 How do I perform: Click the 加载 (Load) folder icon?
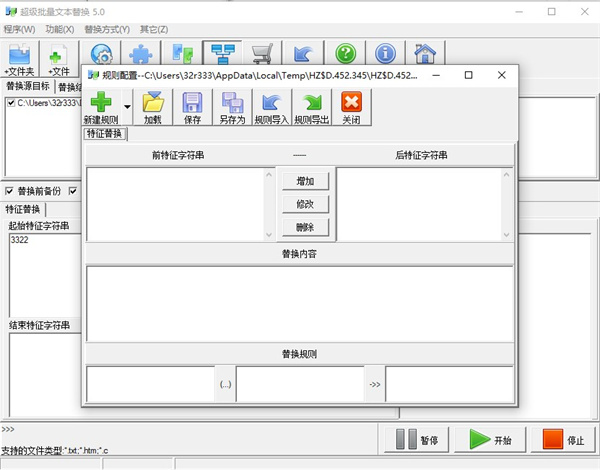pyautogui.click(x=153, y=102)
